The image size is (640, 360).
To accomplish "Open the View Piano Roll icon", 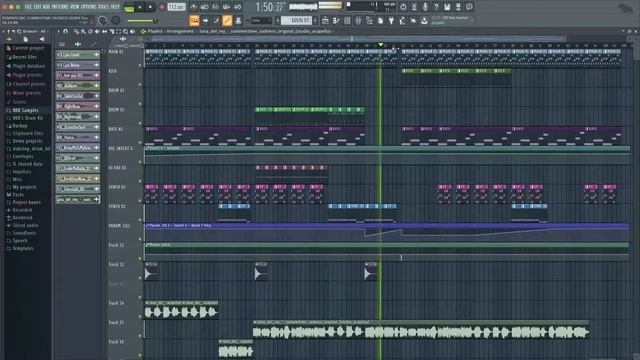I will 336,20.
